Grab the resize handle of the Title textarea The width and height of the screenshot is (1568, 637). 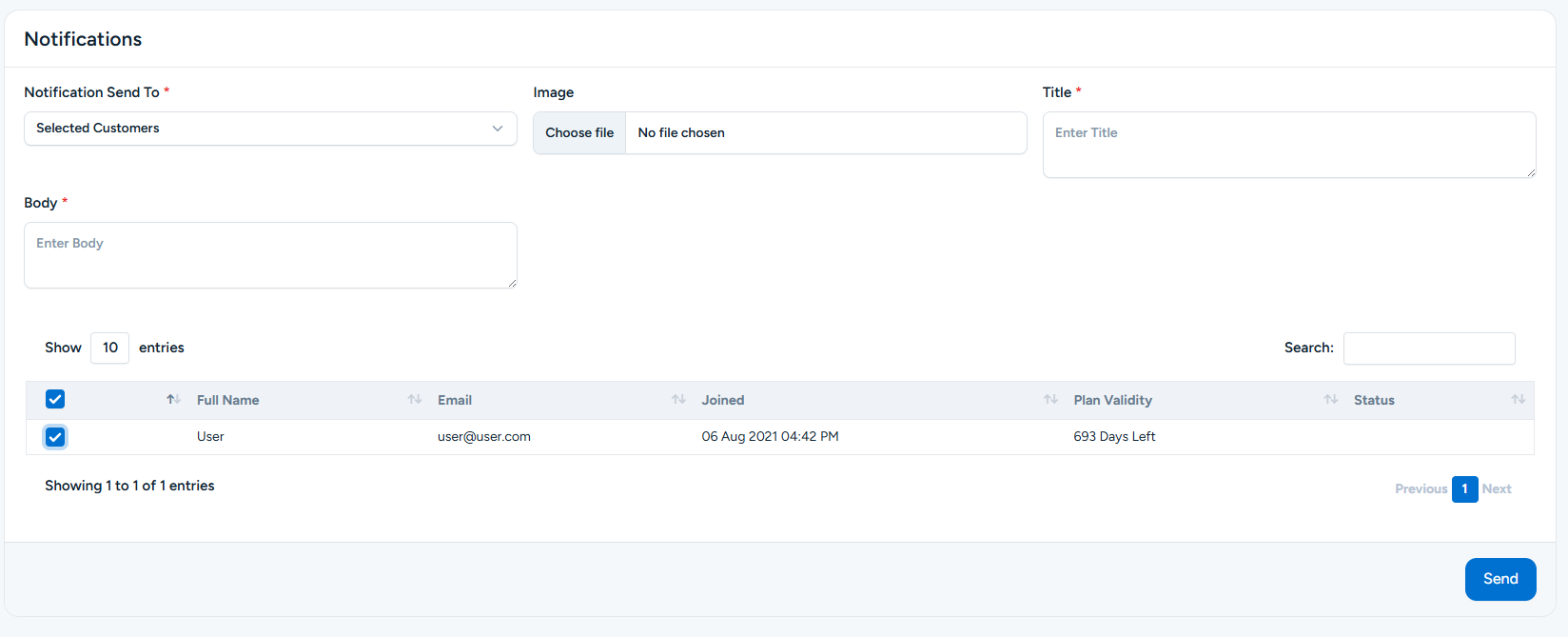click(1530, 172)
